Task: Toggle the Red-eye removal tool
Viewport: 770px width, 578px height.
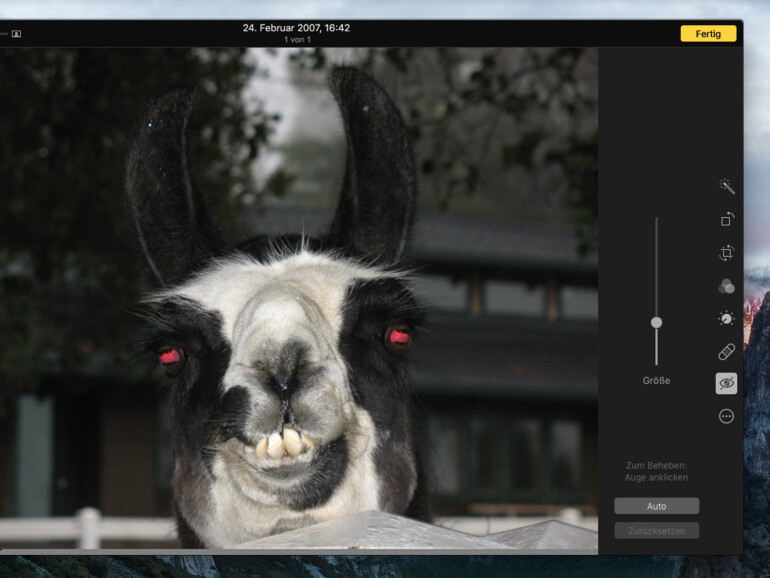Action: tap(726, 383)
